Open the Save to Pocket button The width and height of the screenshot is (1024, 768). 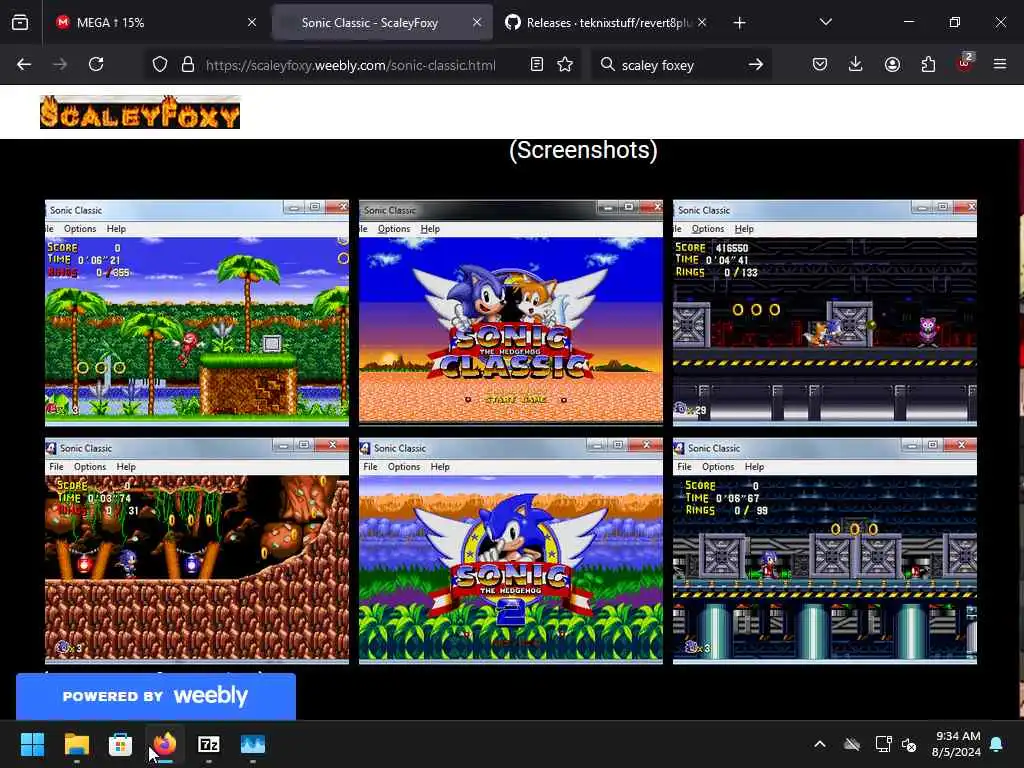(x=820, y=65)
